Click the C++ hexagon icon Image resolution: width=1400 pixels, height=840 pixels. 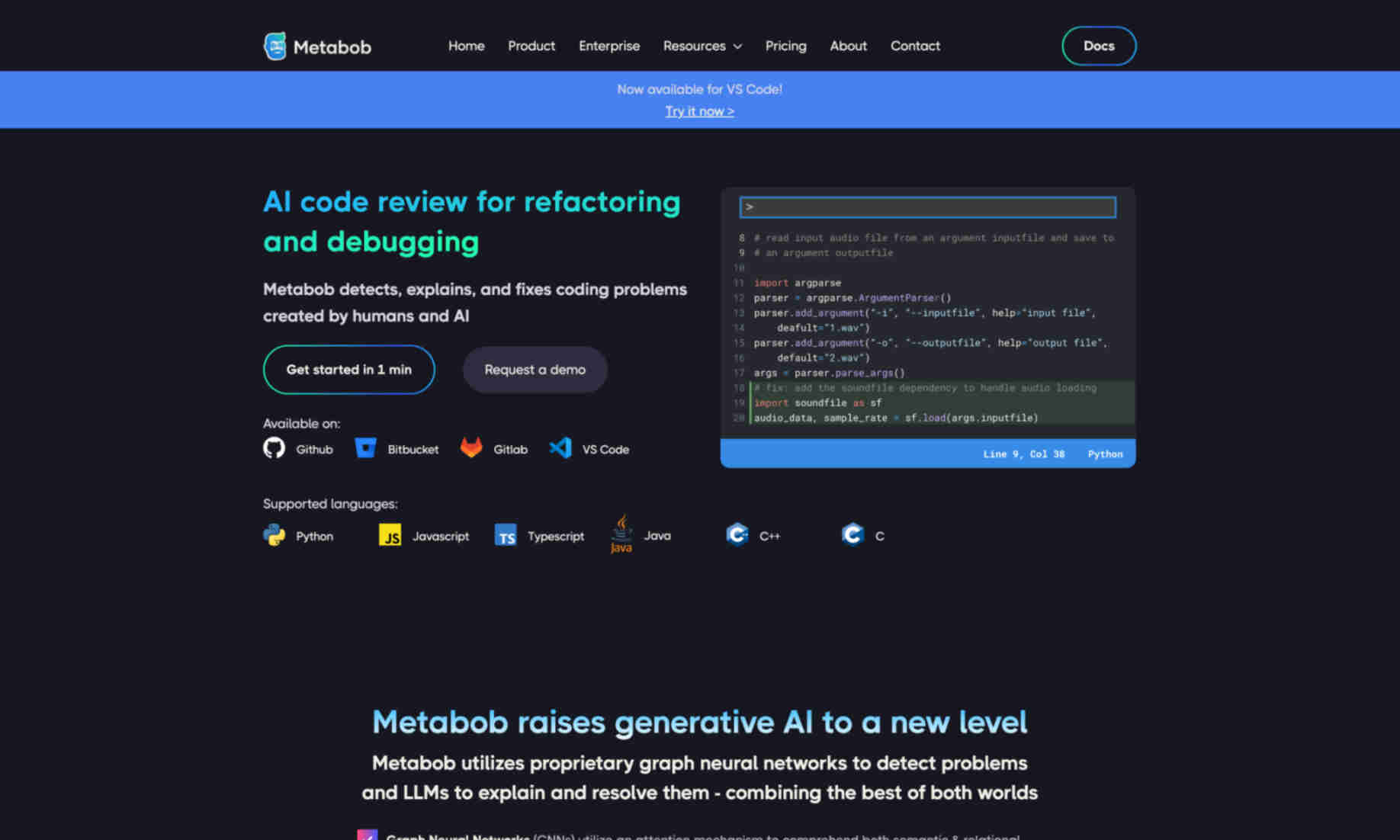point(737,534)
